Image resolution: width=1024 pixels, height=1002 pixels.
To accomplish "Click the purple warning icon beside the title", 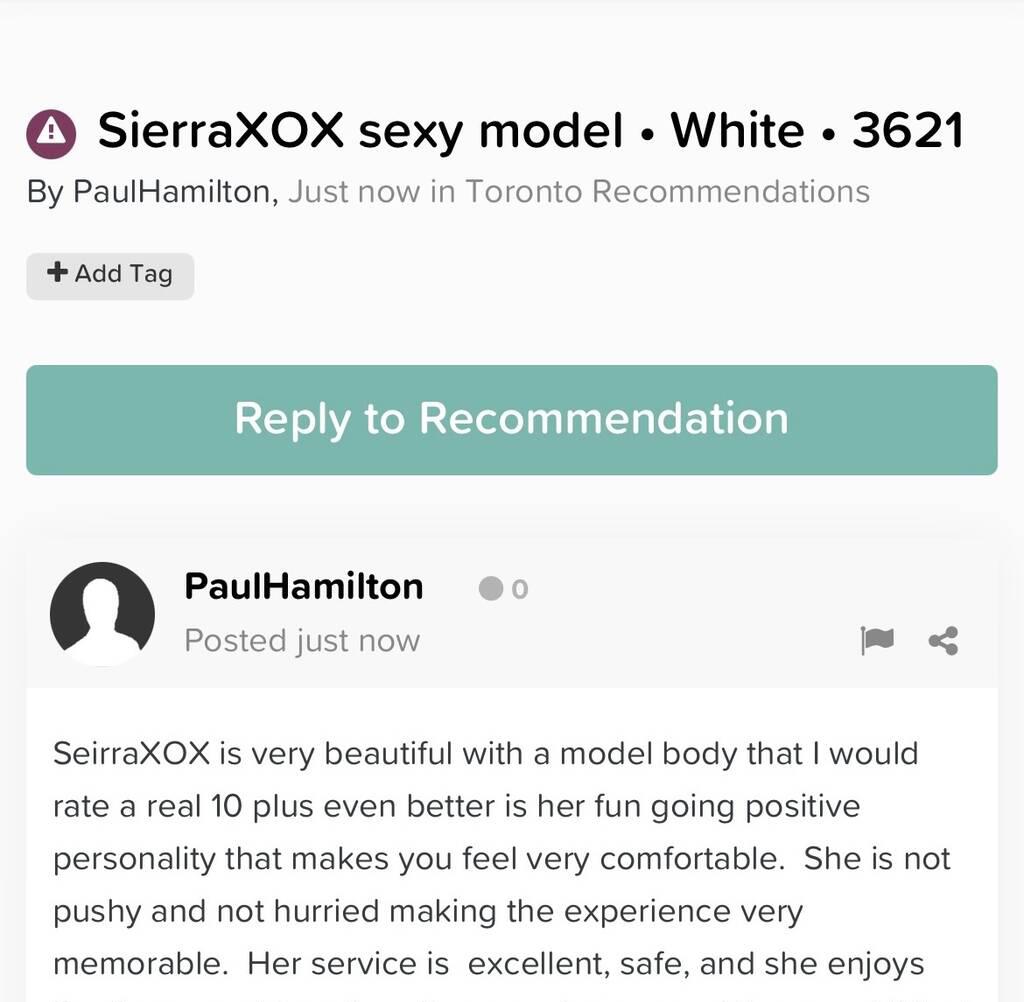I will coord(51,133).
